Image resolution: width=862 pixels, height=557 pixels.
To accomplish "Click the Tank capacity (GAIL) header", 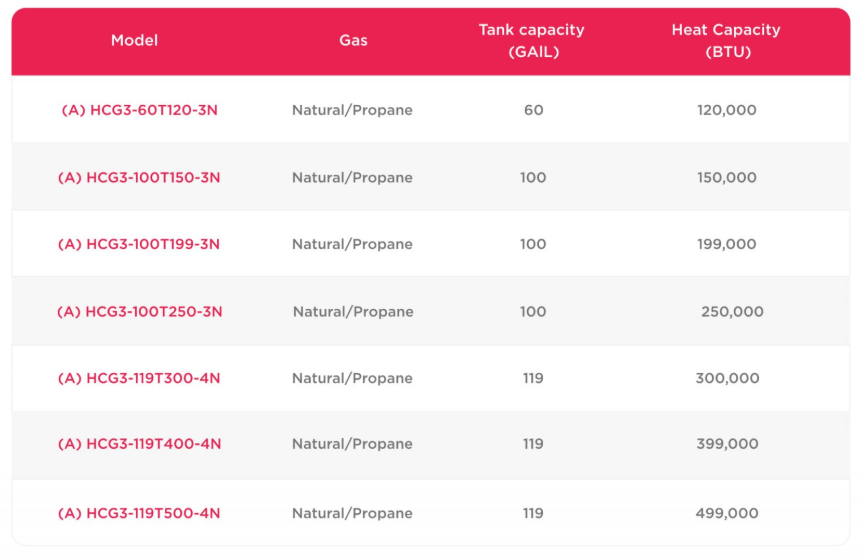I will coord(531,41).
